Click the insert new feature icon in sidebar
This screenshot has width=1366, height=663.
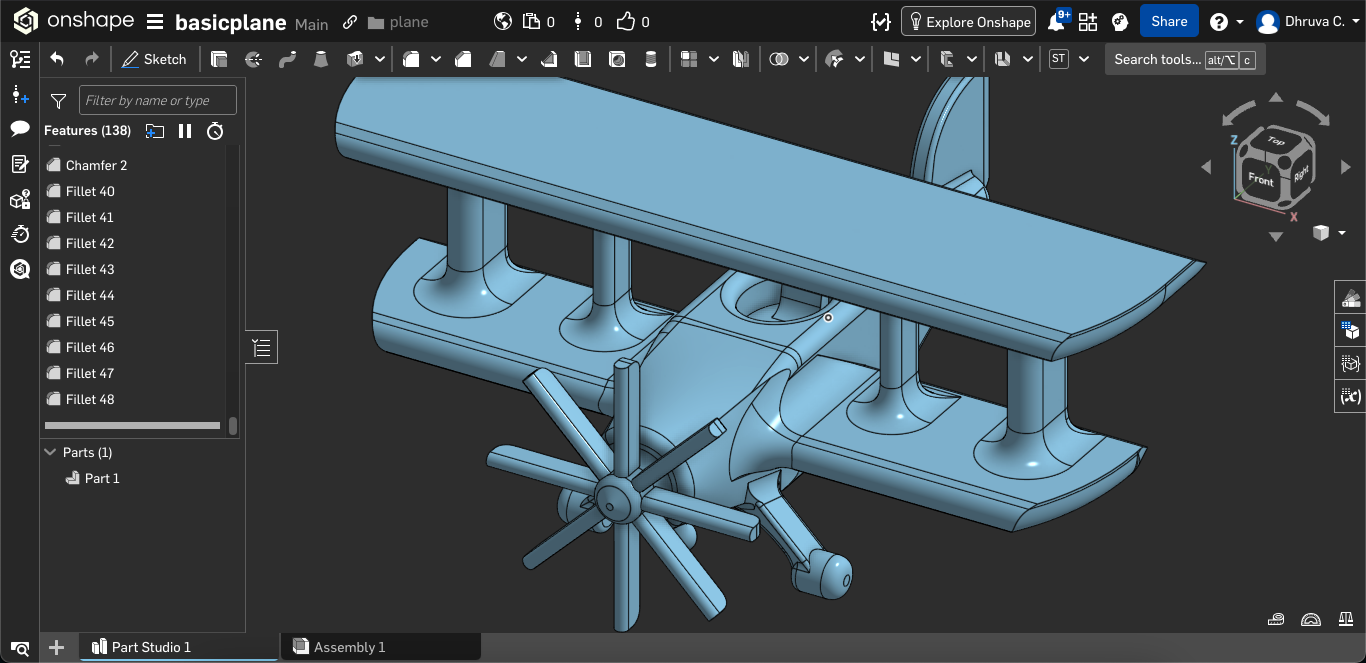20,94
